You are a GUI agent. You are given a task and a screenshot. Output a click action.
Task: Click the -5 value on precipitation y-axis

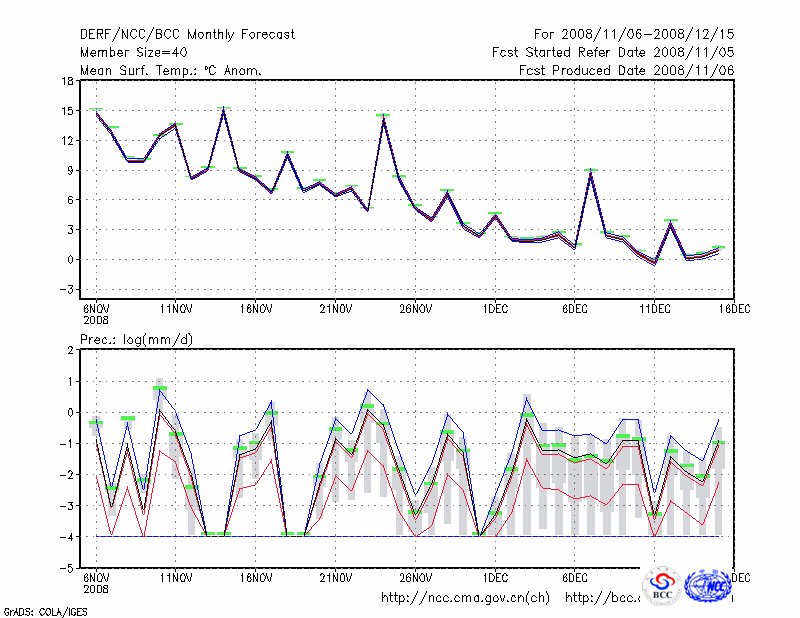pyautogui.click(x=66, y=568)
